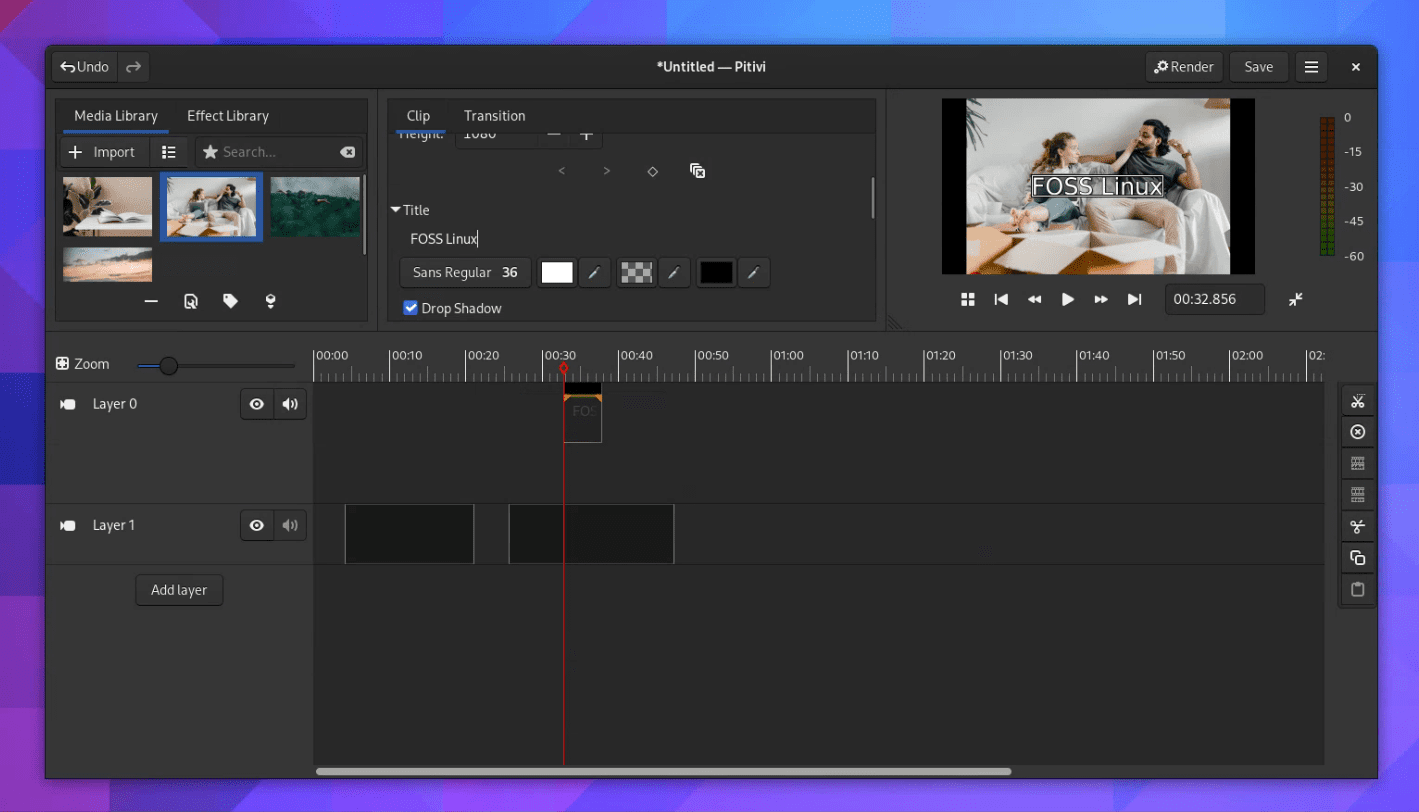Copy selected clip in timeline toolbar

point(1357,558)
